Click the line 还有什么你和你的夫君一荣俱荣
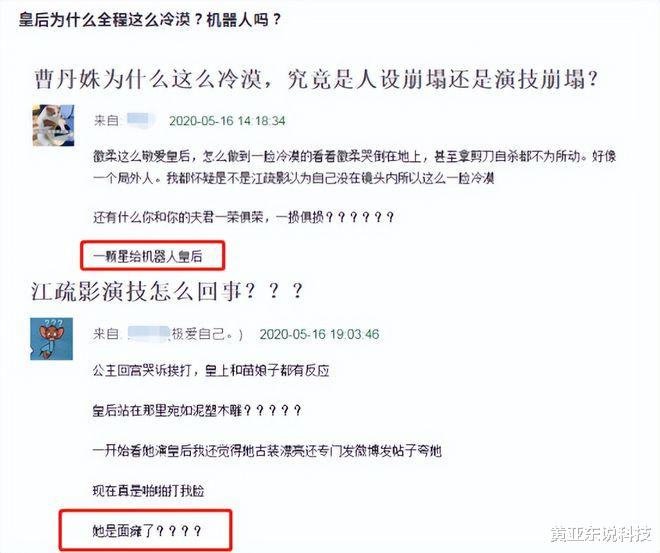The image size is (660, 553). [243, 217]
